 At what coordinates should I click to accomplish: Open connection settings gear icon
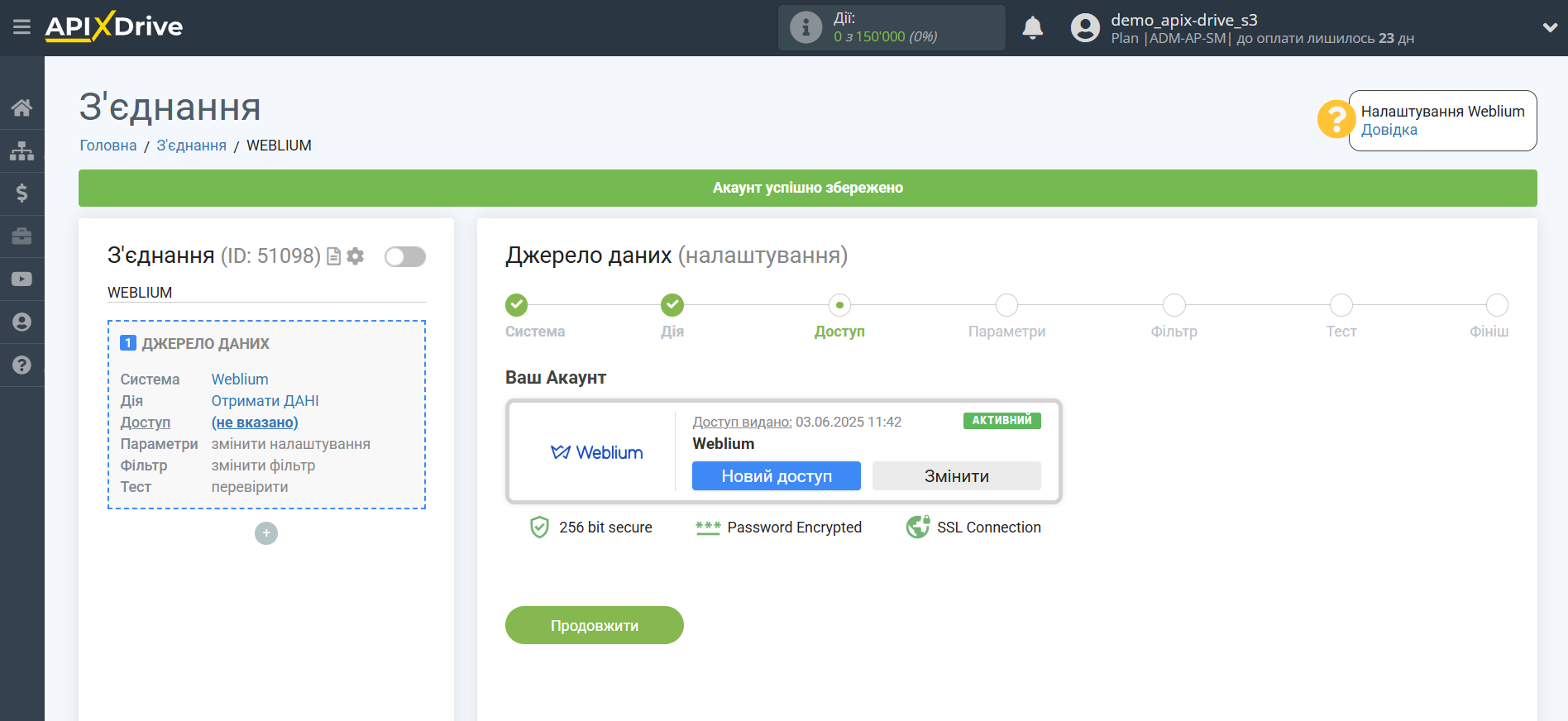pyautogui.click(x=356, y=256)
